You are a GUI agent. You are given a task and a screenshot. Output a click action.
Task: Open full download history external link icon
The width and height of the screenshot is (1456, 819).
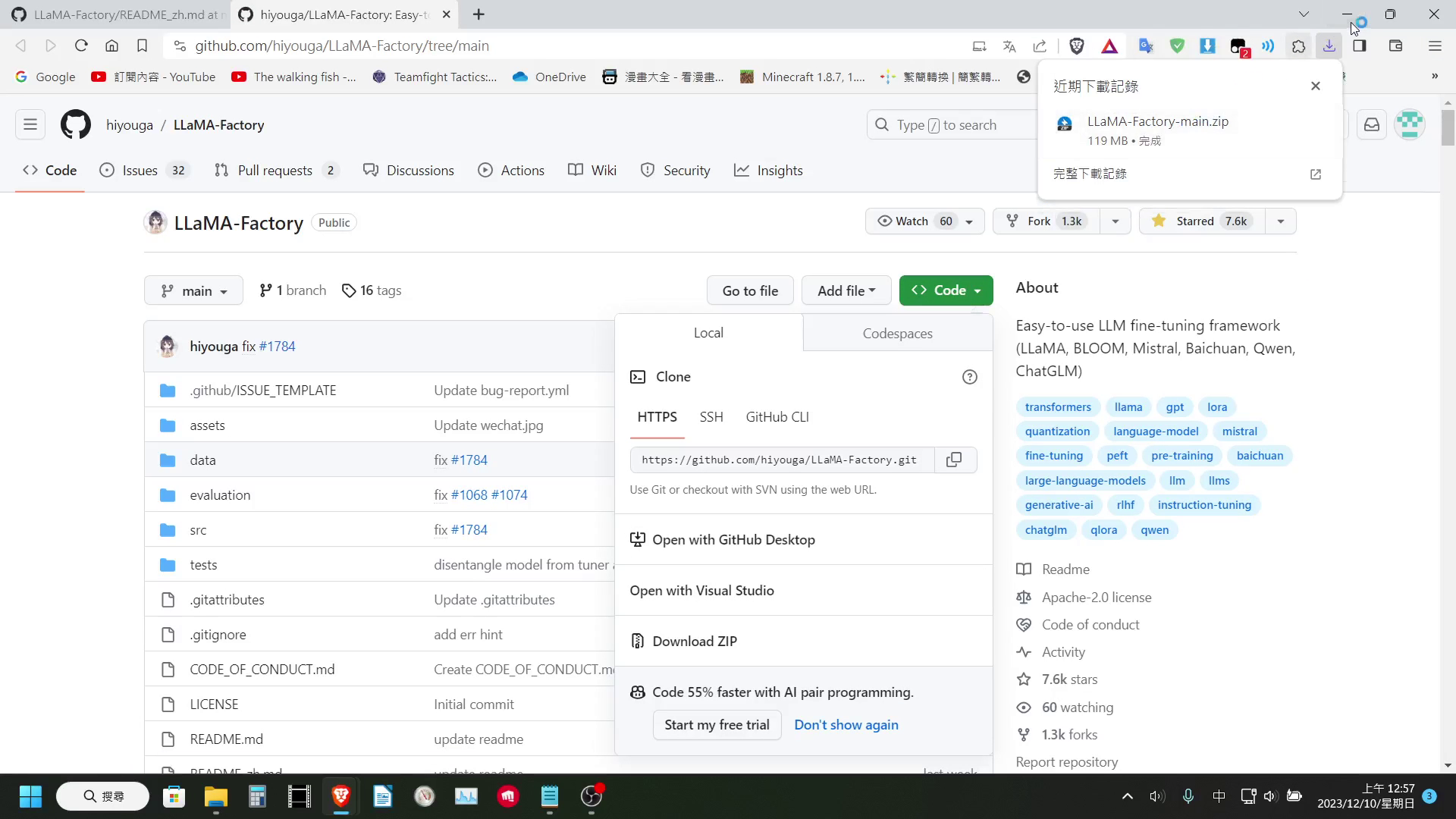pyautogui.click(x=1316, y=174)
